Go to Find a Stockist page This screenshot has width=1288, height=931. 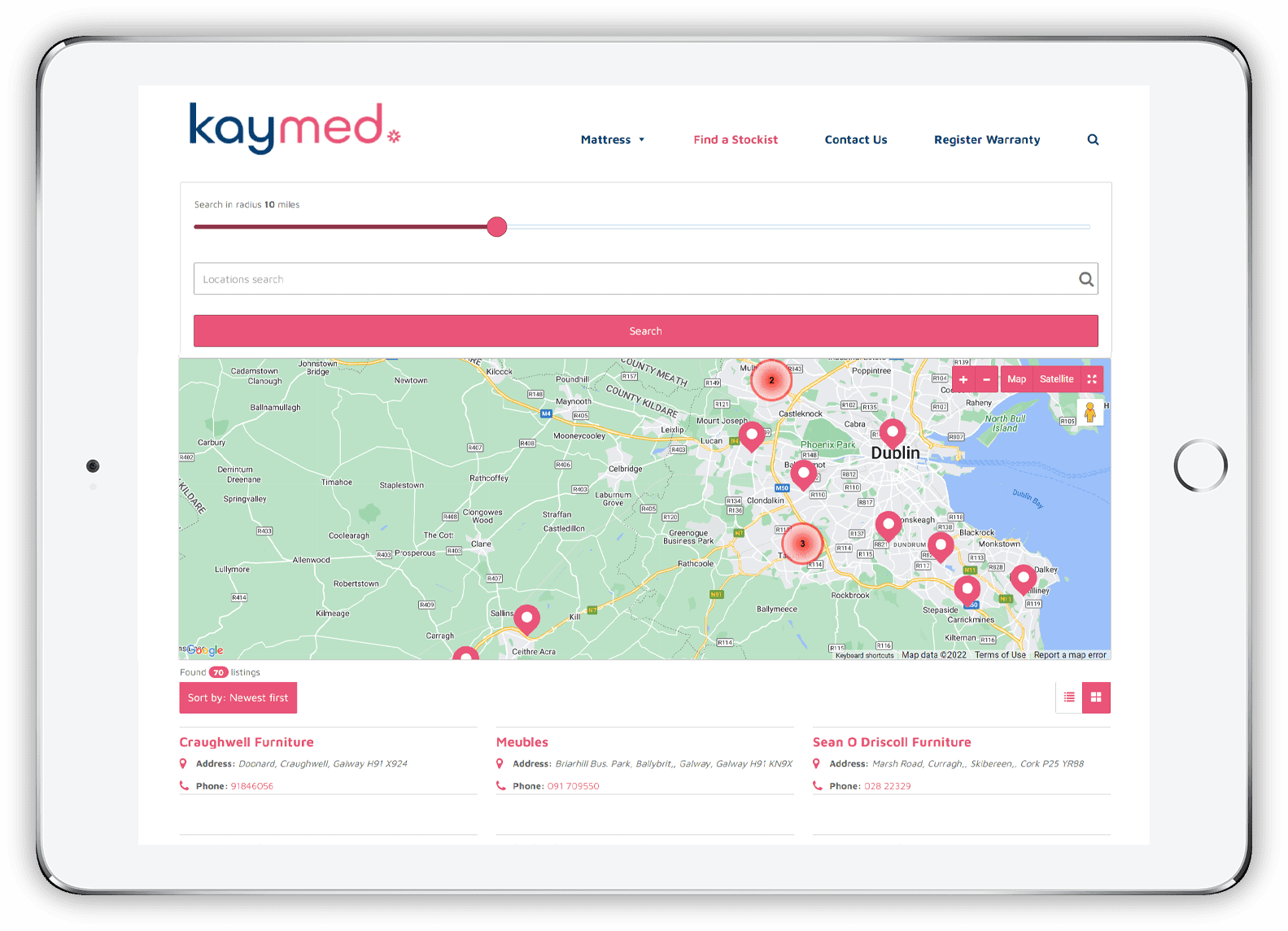point(736,140)
